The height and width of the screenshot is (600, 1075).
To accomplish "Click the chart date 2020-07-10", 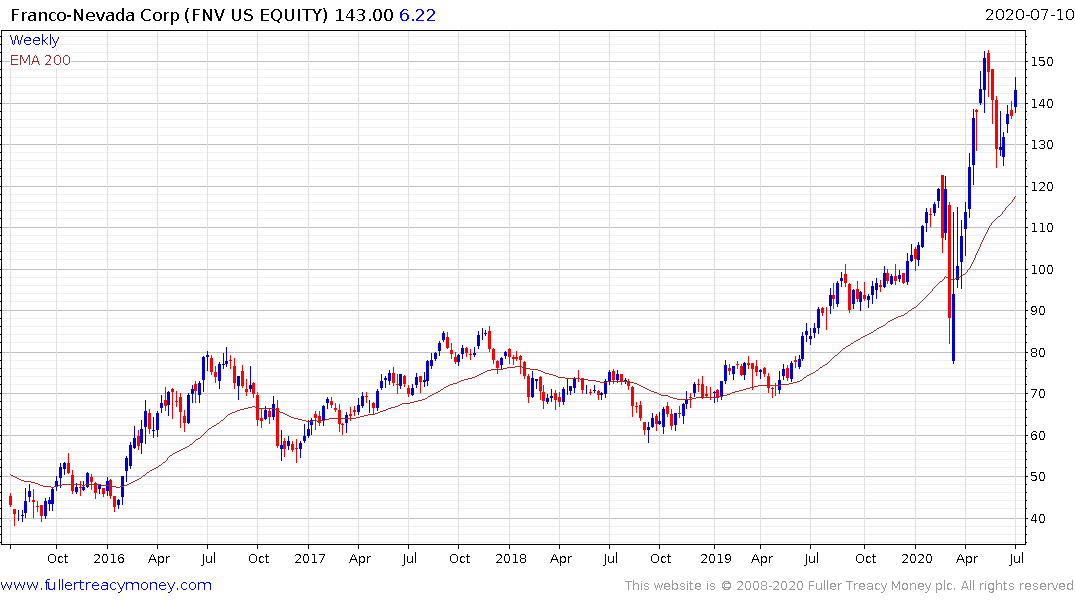I will [x=1029, y=15].
